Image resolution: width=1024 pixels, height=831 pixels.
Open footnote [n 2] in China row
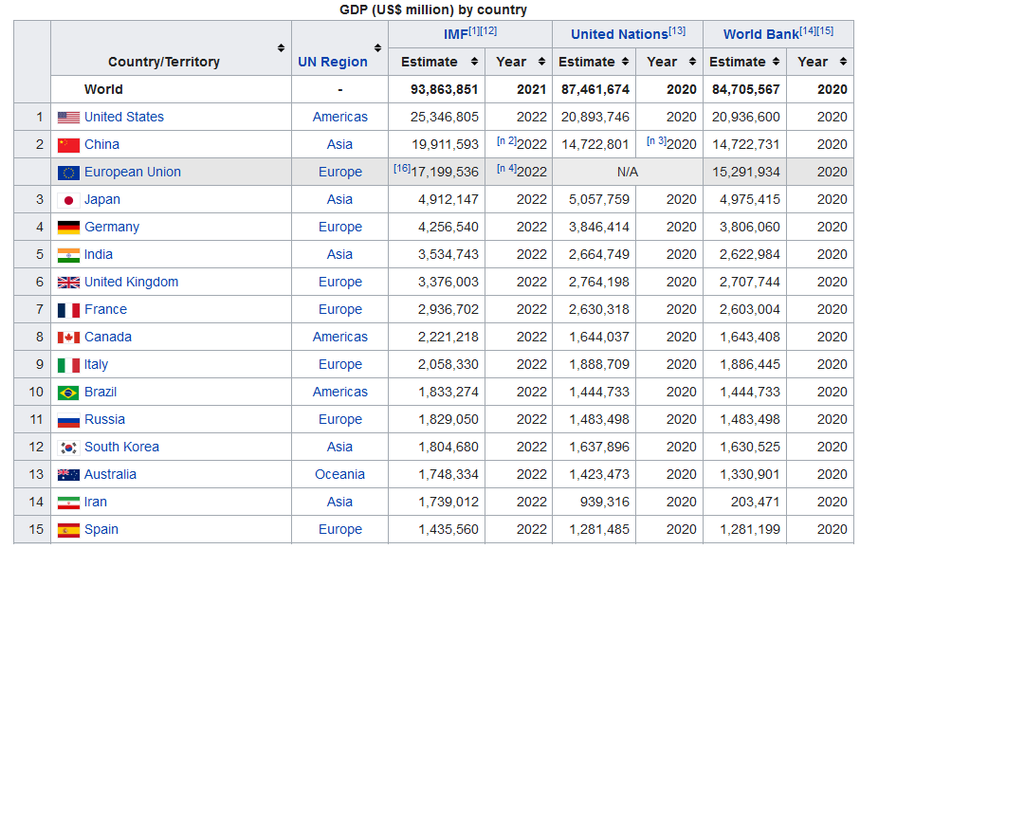pyautogui.click(x=506, y=141)
